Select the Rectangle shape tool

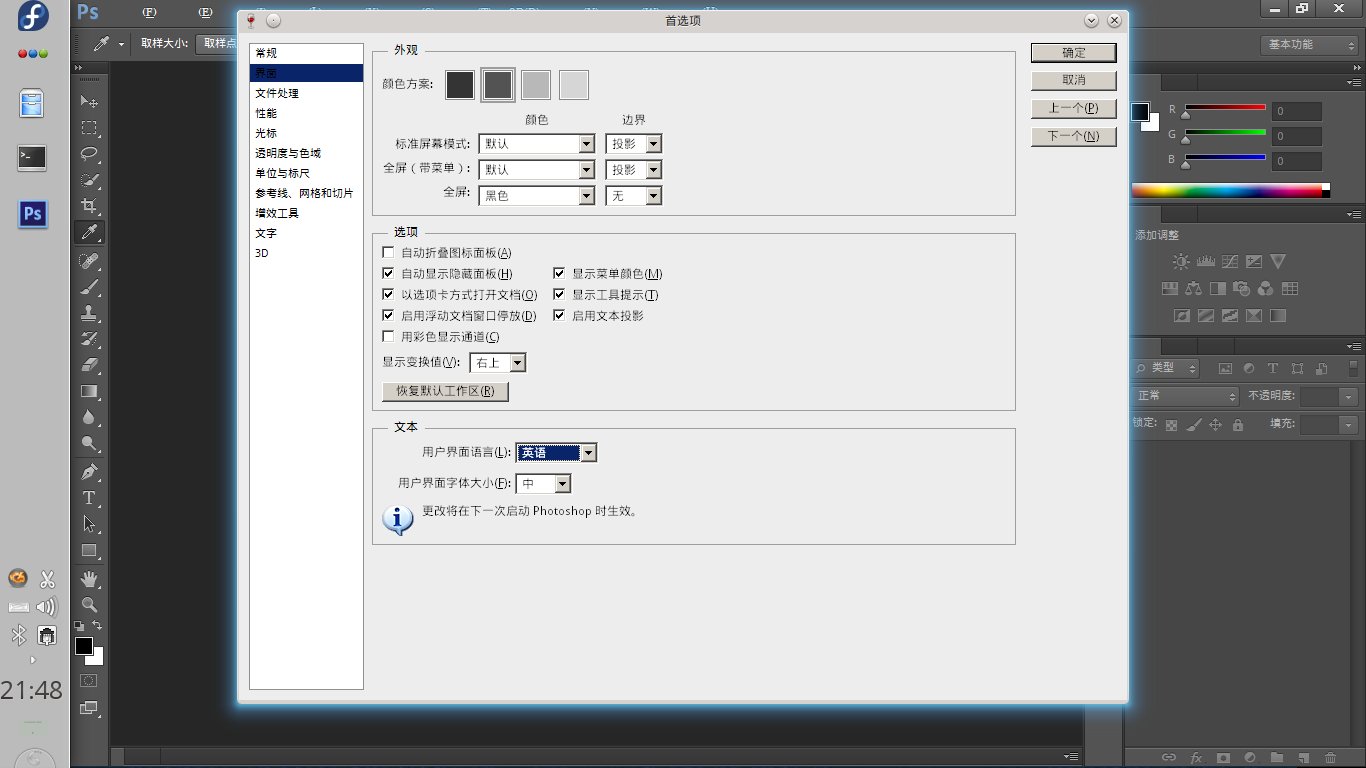pos(89,550)
